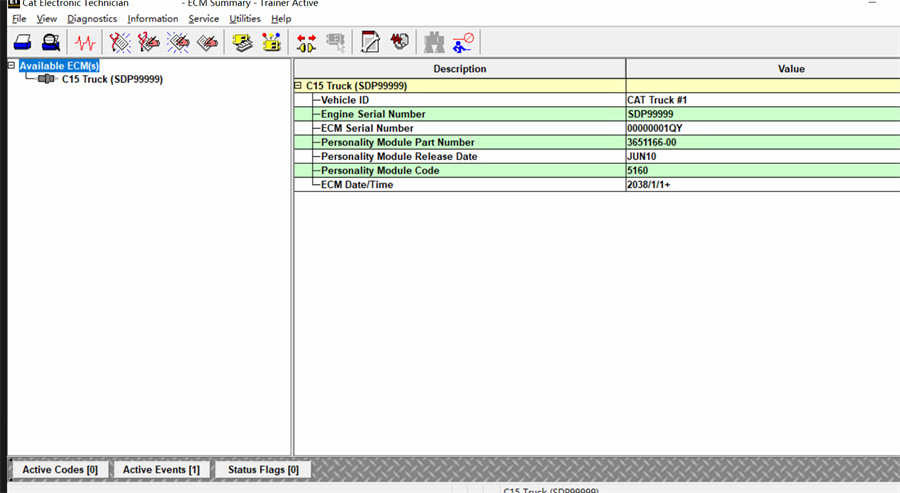This screenshot has height=493, width=900.
Task: Open the notepad-with-pencil toolbar icon
Action: (370, 43)
